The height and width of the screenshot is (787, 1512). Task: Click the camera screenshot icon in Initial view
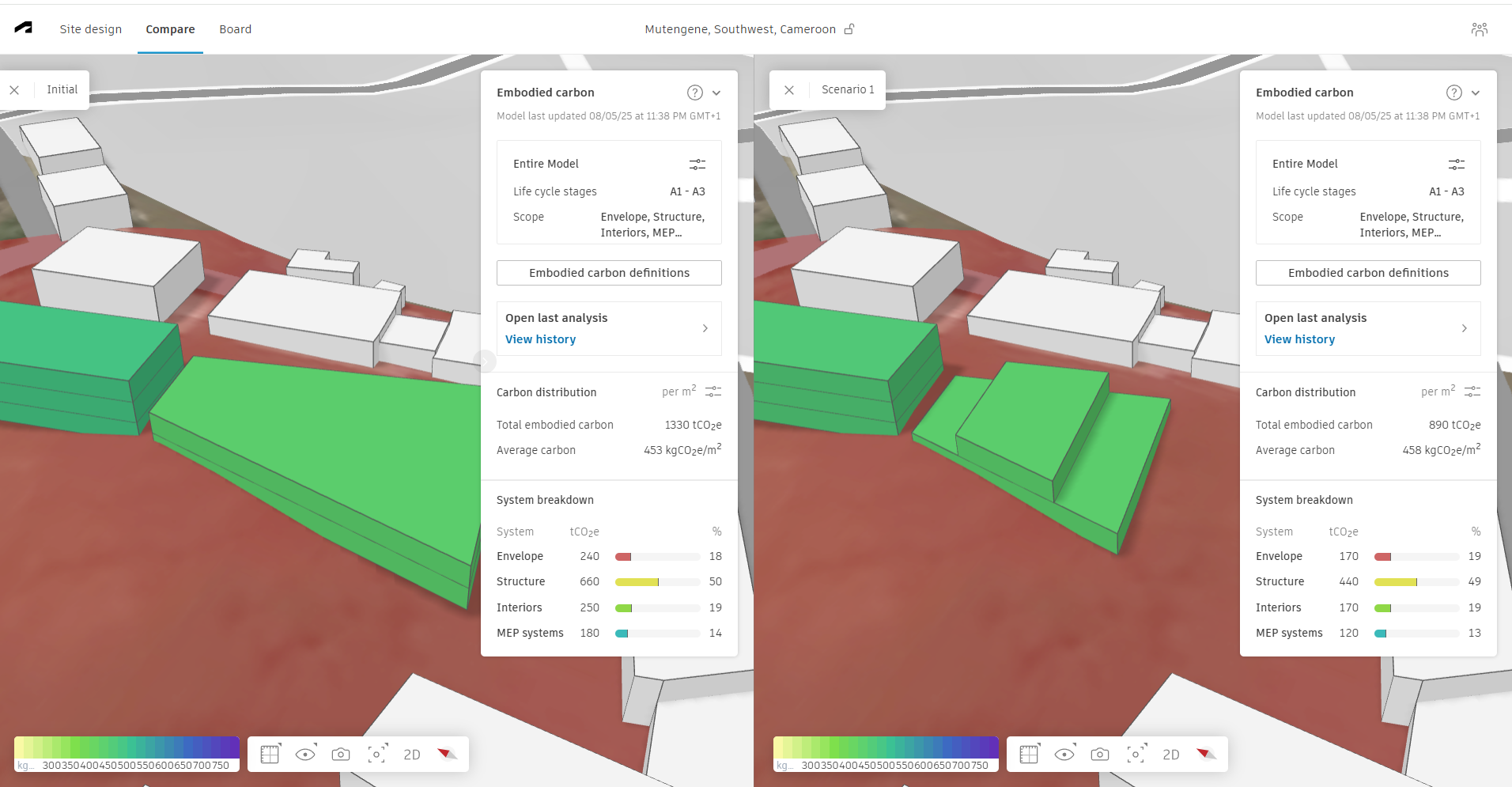tap(341, 755)
